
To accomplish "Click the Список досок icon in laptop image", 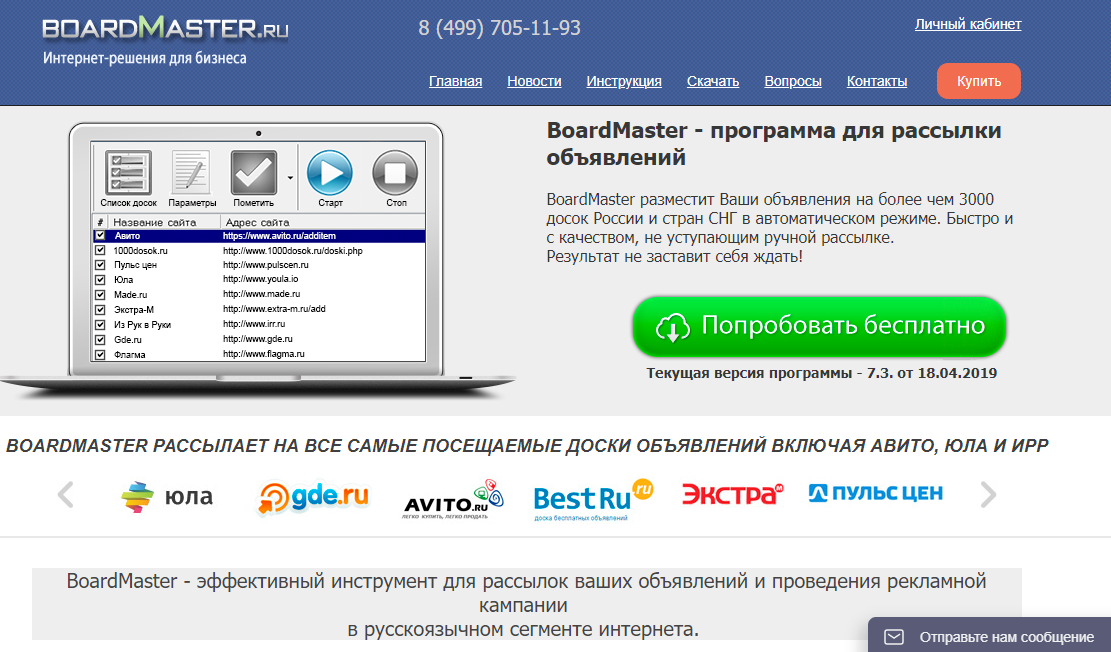I will 128,172.
